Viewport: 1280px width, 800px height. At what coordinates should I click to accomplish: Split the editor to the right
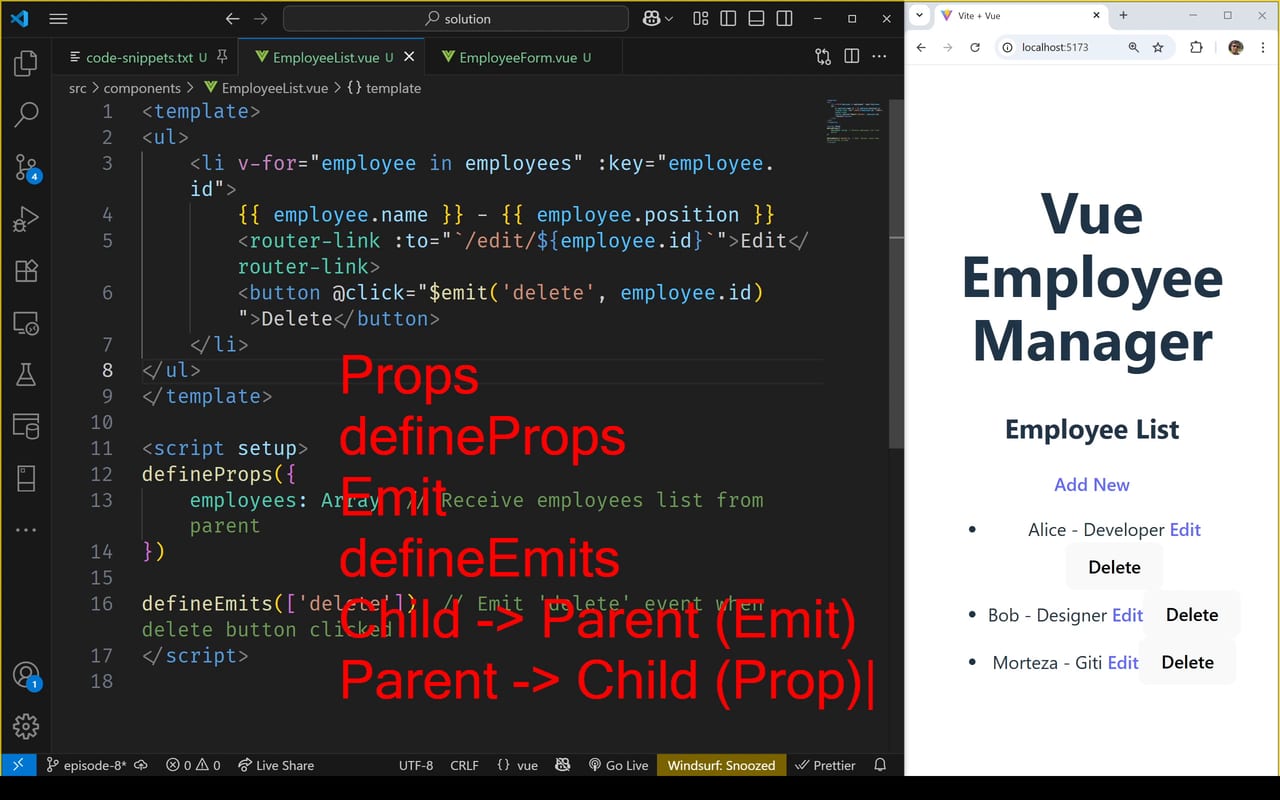coord(852,57)
